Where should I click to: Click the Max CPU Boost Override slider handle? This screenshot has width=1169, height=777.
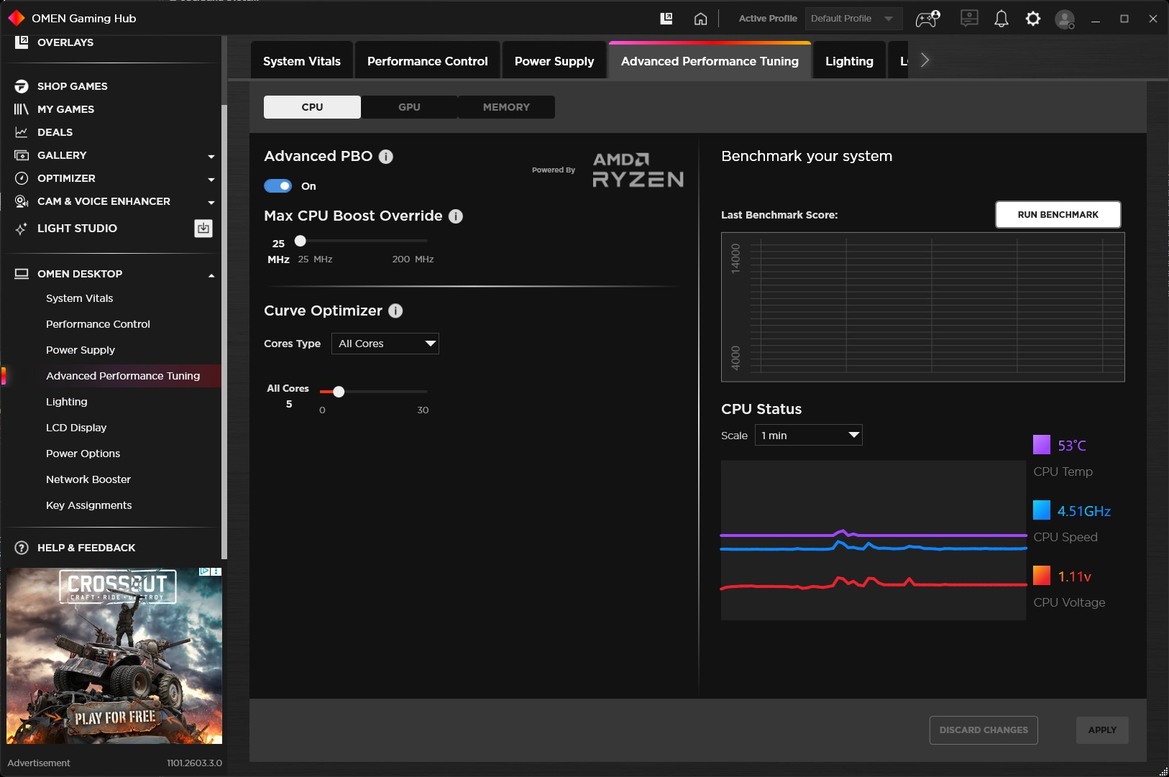pyautogui.click(x=300, y=241)
